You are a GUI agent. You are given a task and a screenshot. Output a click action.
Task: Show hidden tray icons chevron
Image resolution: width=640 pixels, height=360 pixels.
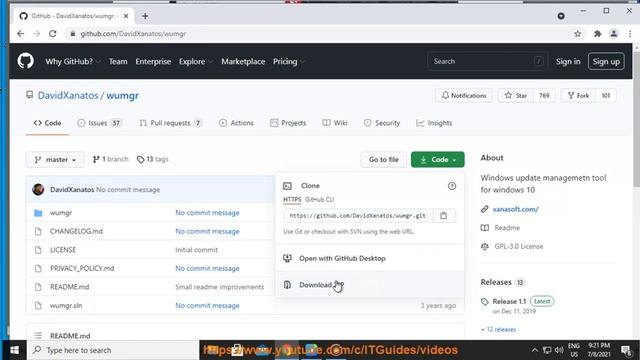click(x=535, y=350)
